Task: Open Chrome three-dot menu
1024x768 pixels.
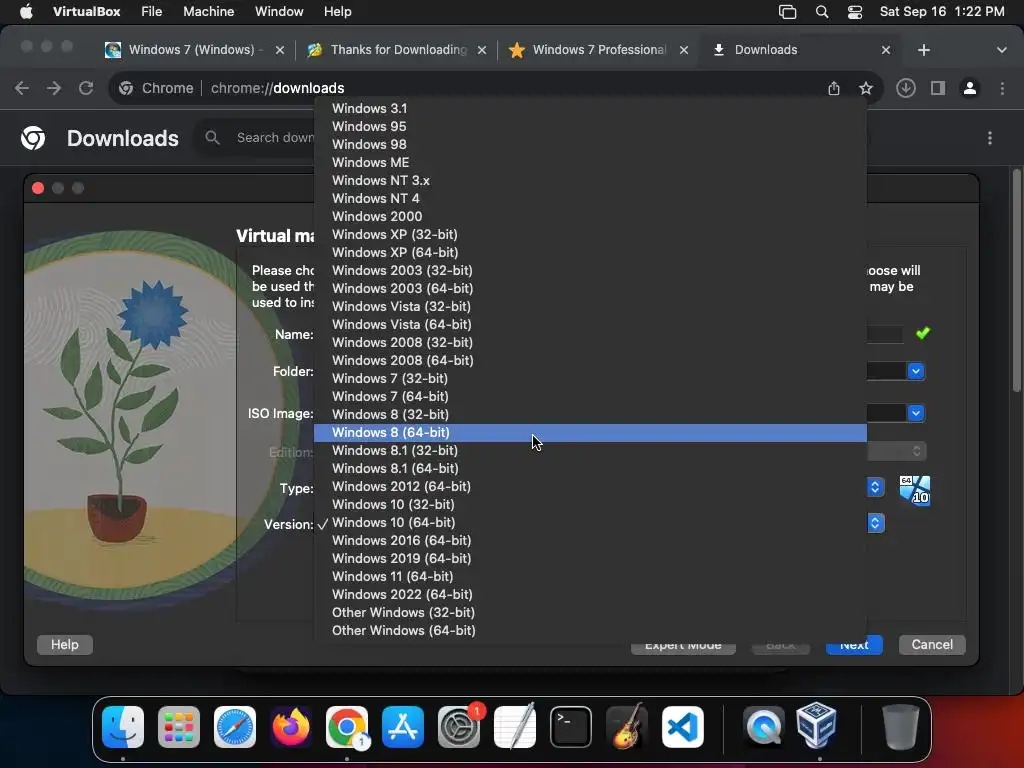Action: (x=1002, y=88)
